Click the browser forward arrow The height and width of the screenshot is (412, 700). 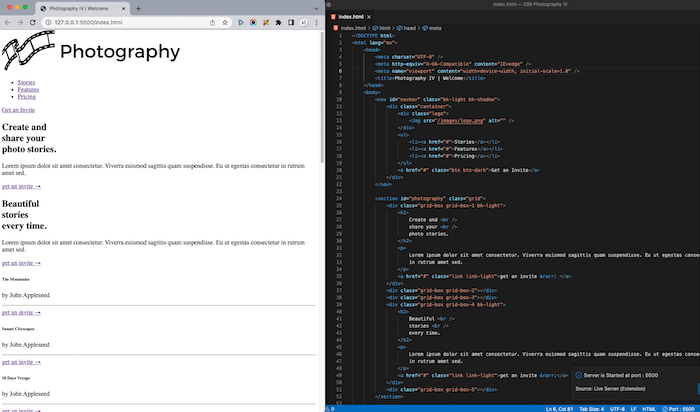click(x=20, y=22)
